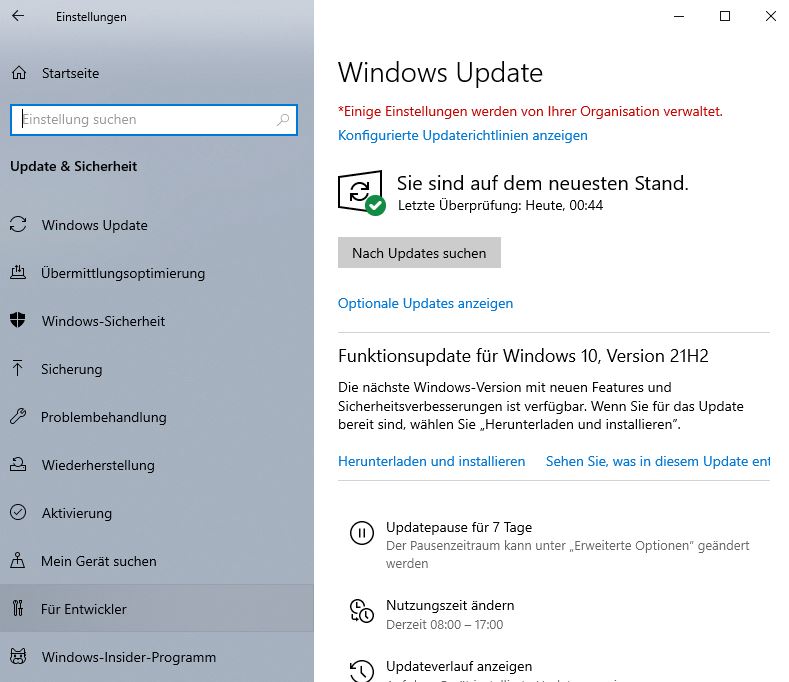This screenshot has width=789, height=682.
Task: Open the Aktivierung page
Action: click(156, 513)
